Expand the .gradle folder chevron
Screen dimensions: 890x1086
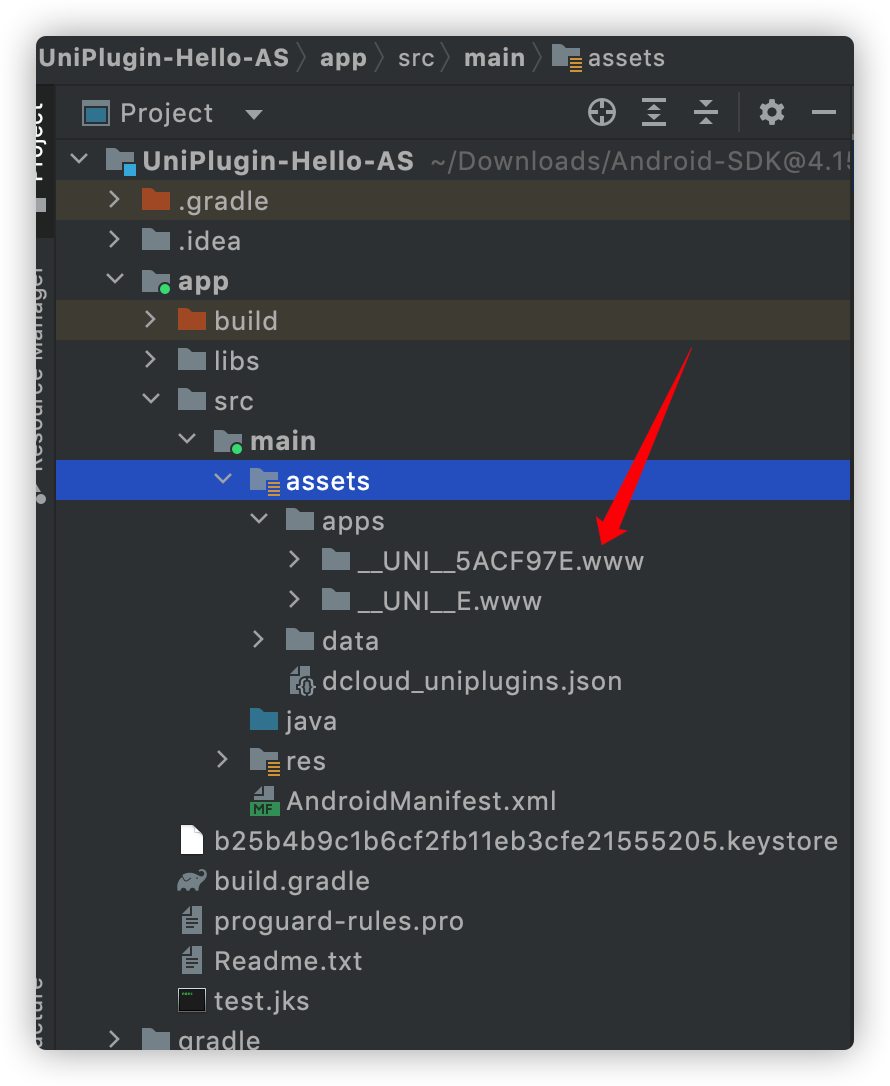(115, 199)
